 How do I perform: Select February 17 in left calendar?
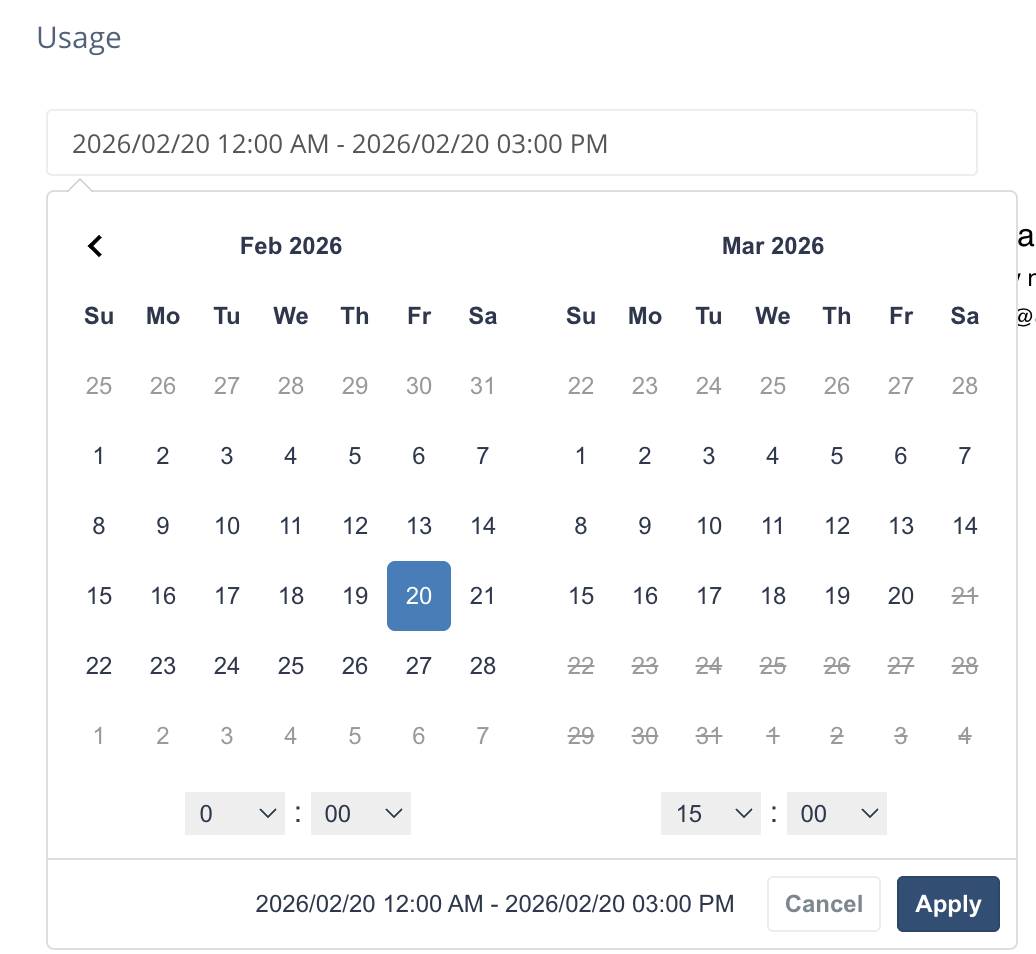(x=227, y=596)
